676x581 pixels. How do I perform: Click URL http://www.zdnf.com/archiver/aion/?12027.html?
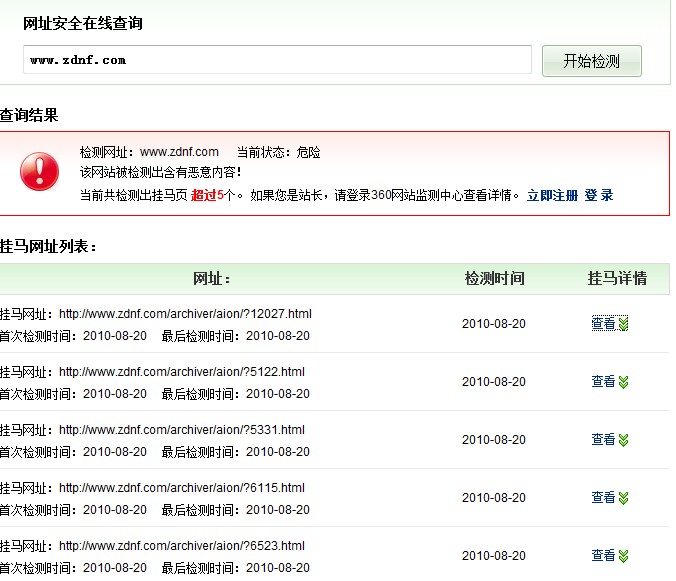pos(185,314)
